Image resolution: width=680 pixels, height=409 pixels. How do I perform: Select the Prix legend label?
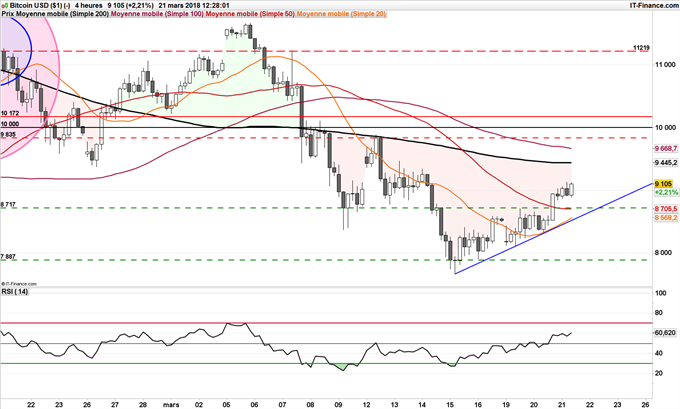pyautogui.click(x=8, y=14)
